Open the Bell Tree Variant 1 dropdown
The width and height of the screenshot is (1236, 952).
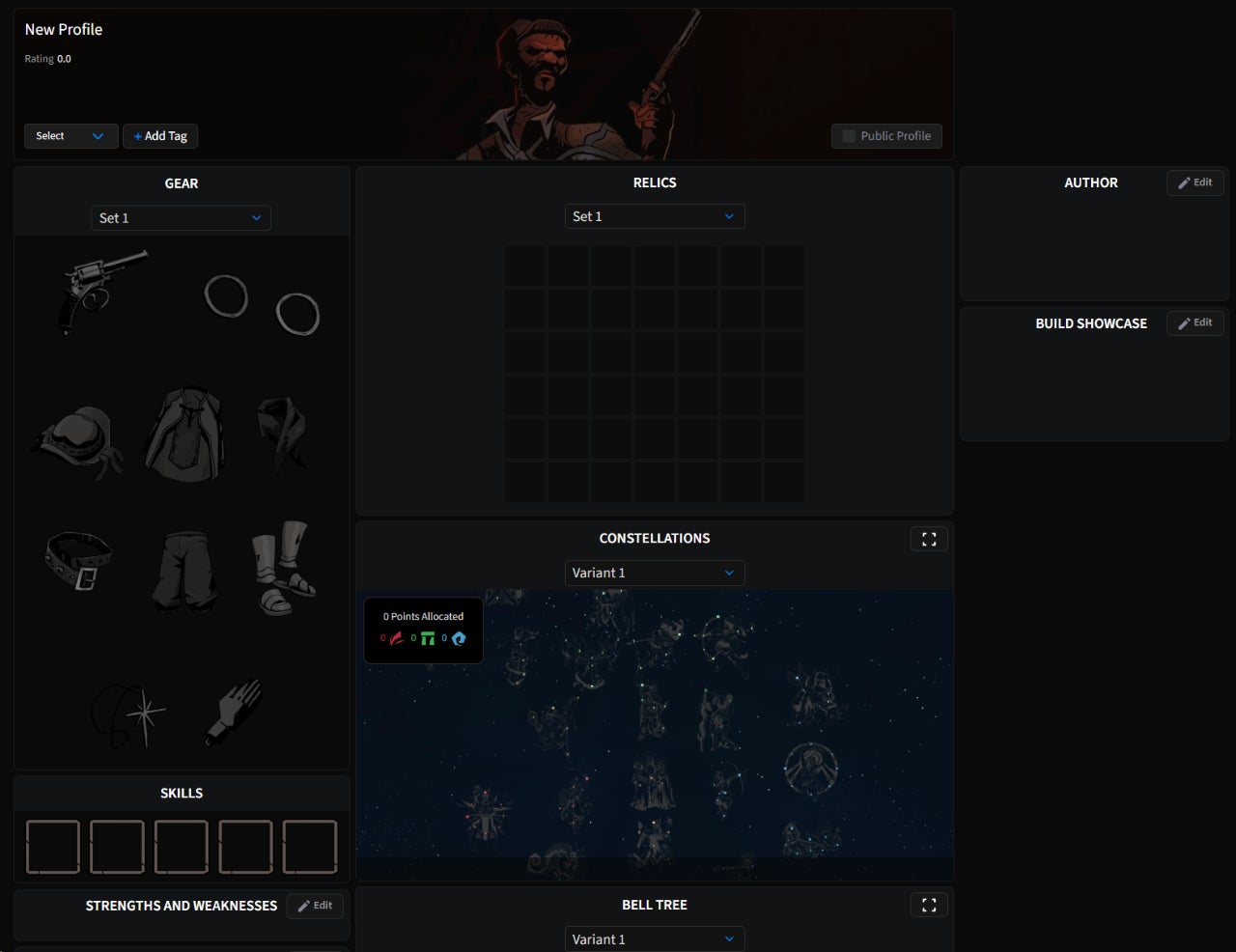[x=654, y=939]
